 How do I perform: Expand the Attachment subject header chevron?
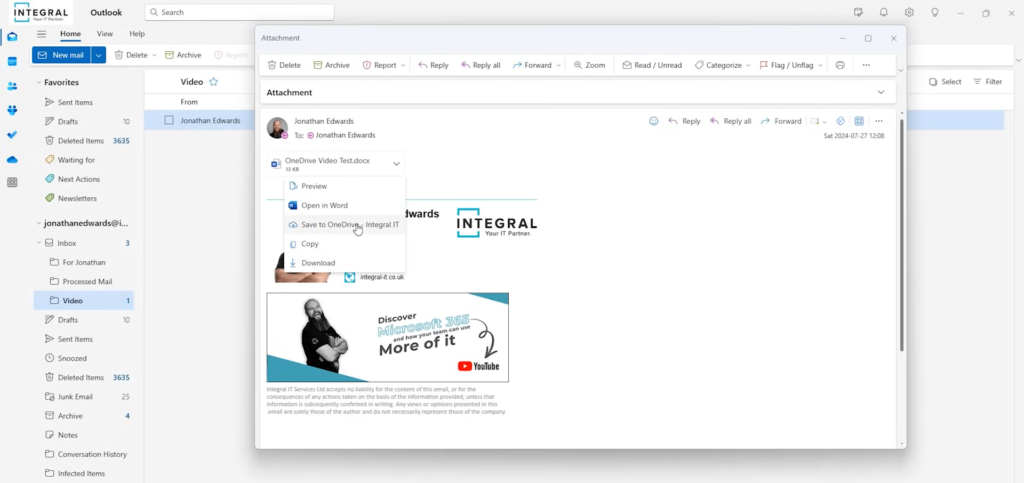pyautogui.click(x=881, y=92)
